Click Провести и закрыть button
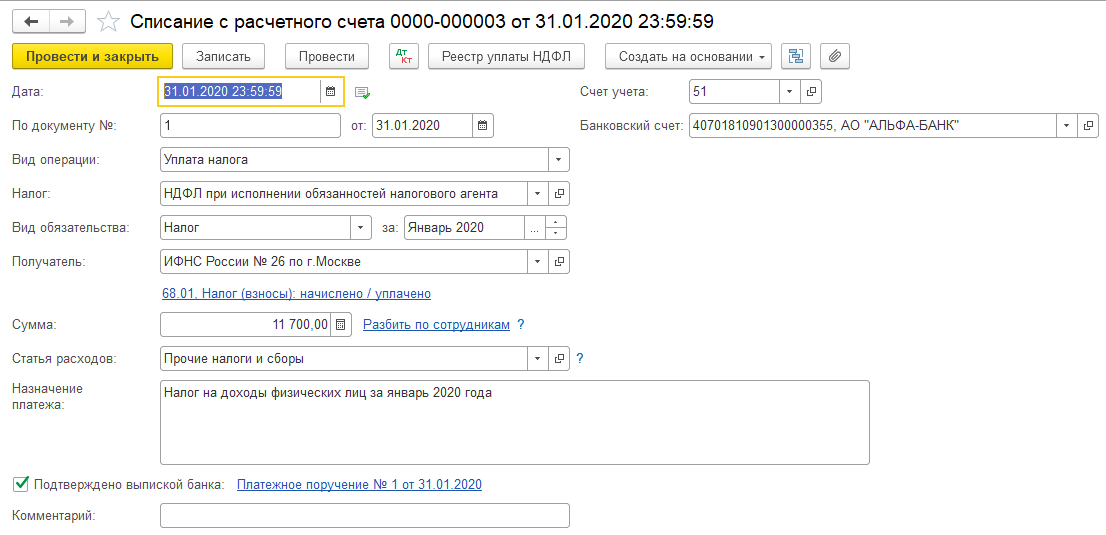Screen dimensions: 1106x535 (x=93, y=56)
